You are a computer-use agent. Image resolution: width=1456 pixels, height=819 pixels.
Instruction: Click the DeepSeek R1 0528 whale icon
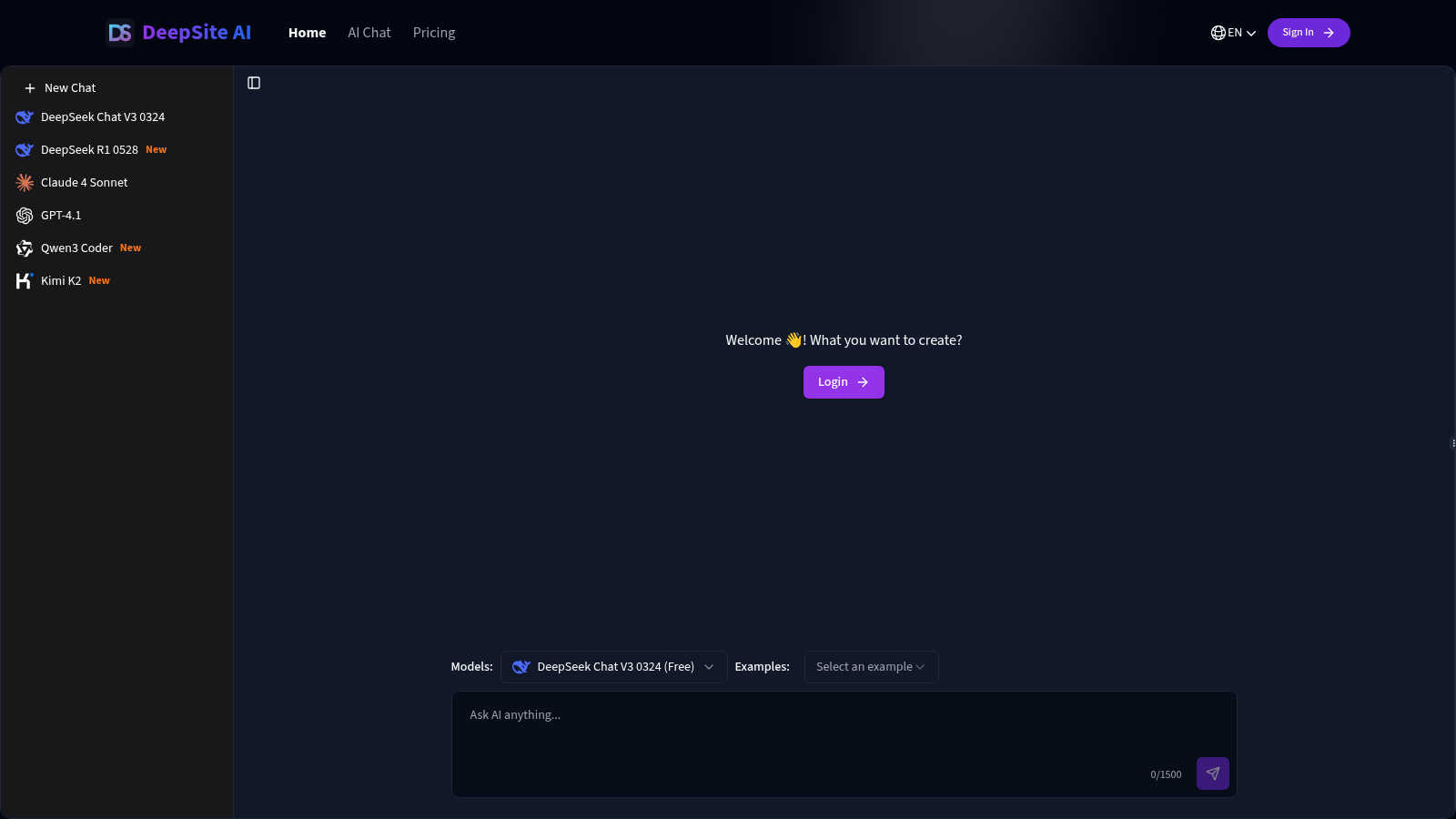click(x=25, y=150)
